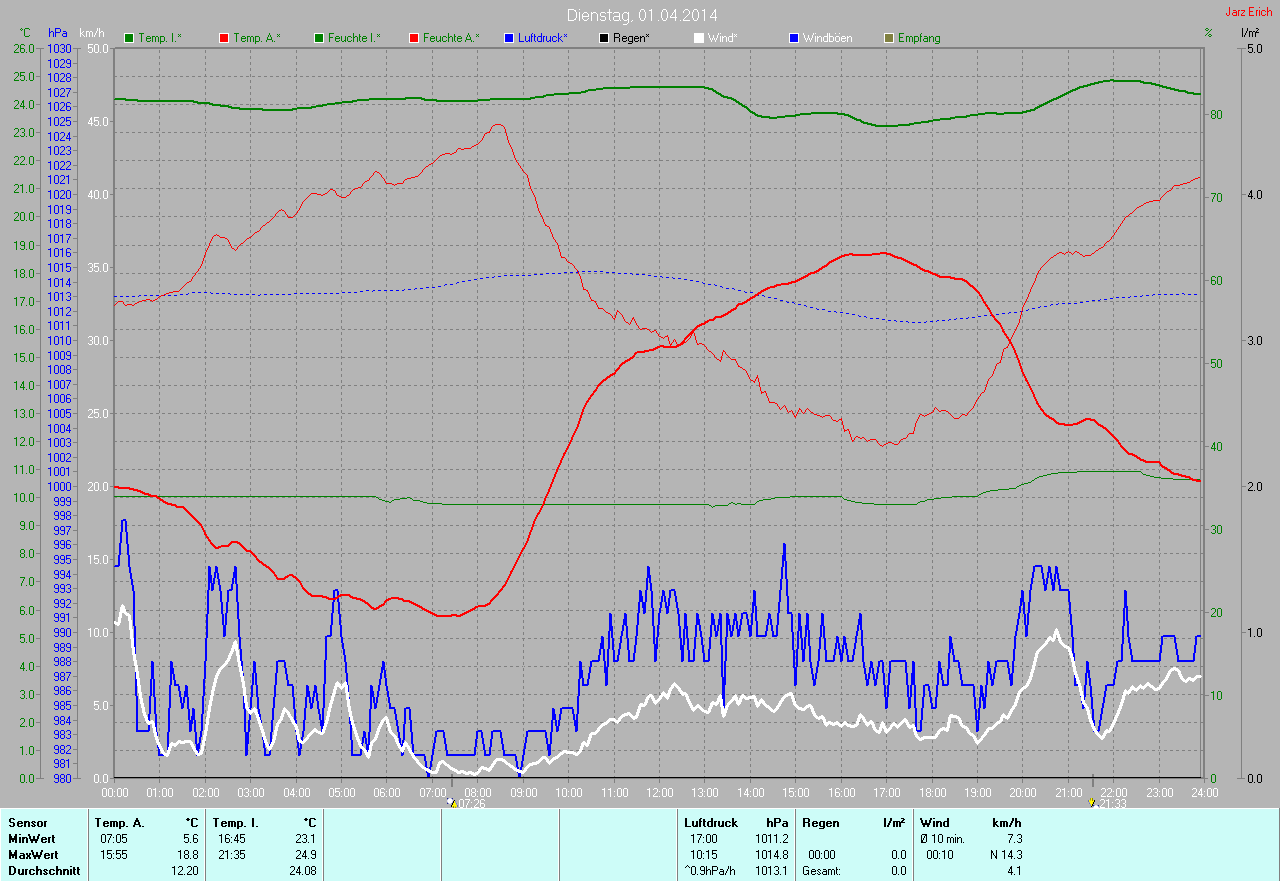Click the black Regen legend square

coord(604,38)
